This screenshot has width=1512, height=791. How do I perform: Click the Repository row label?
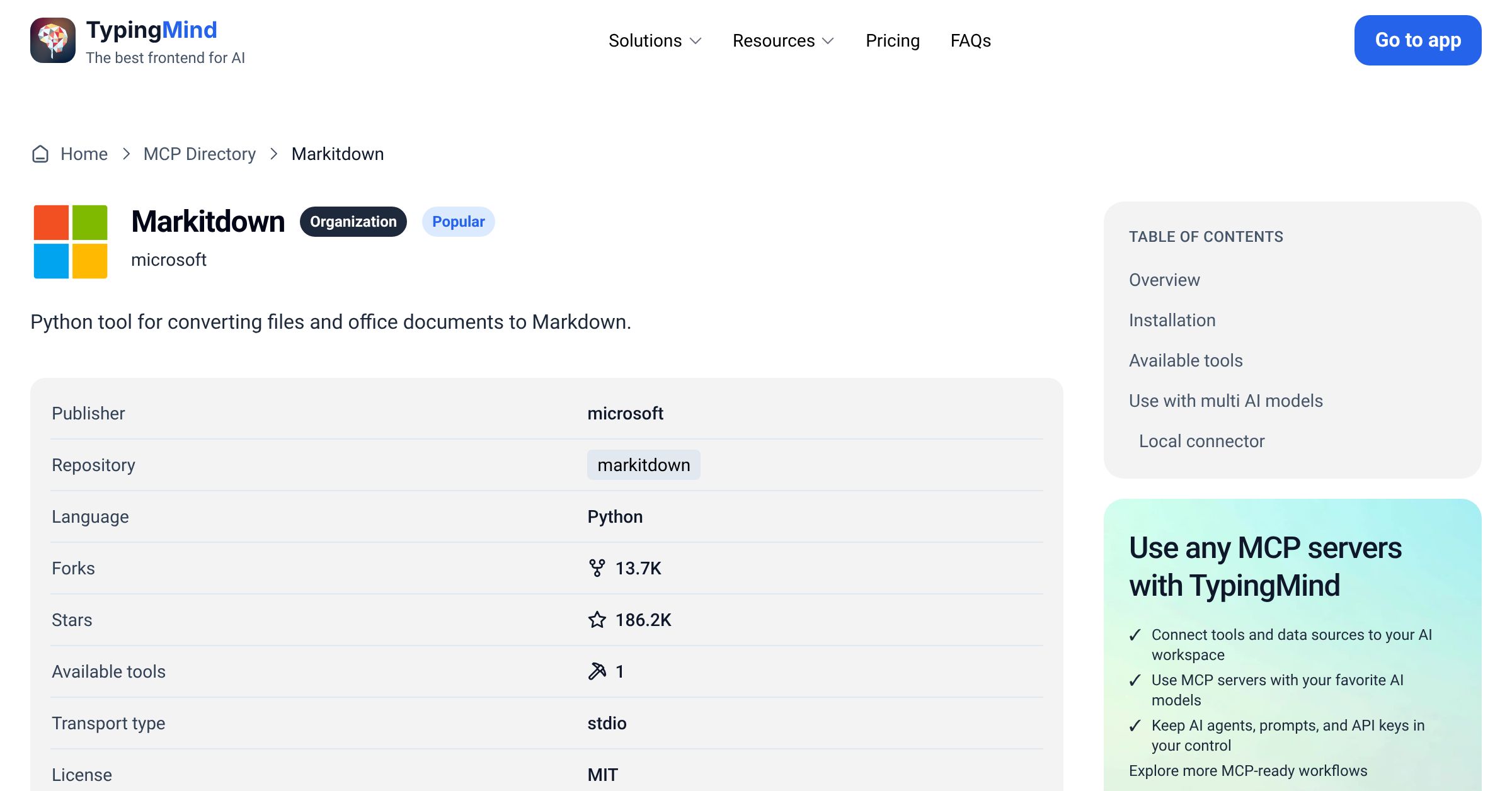point(93,465)
